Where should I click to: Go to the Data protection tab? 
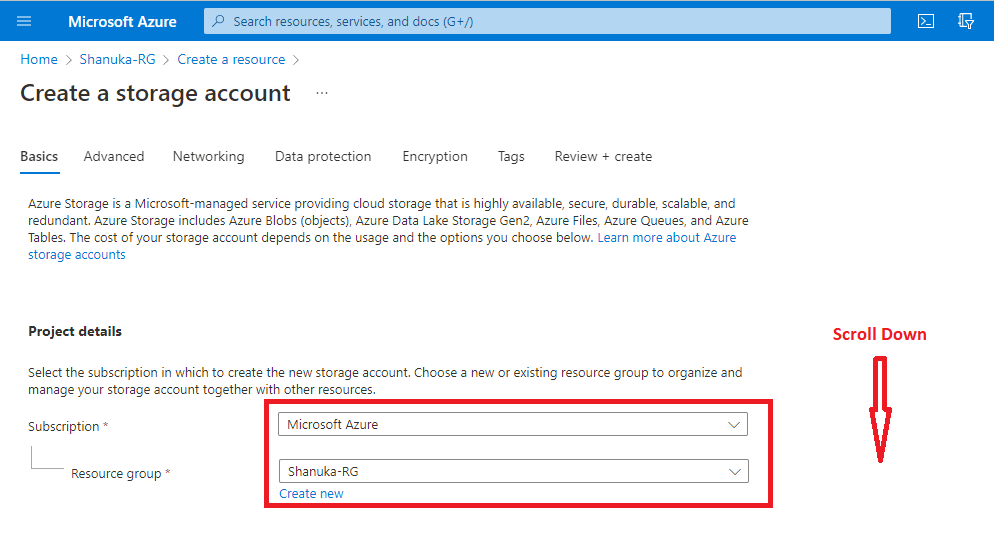pyautogui.click(x=323, y=157)
